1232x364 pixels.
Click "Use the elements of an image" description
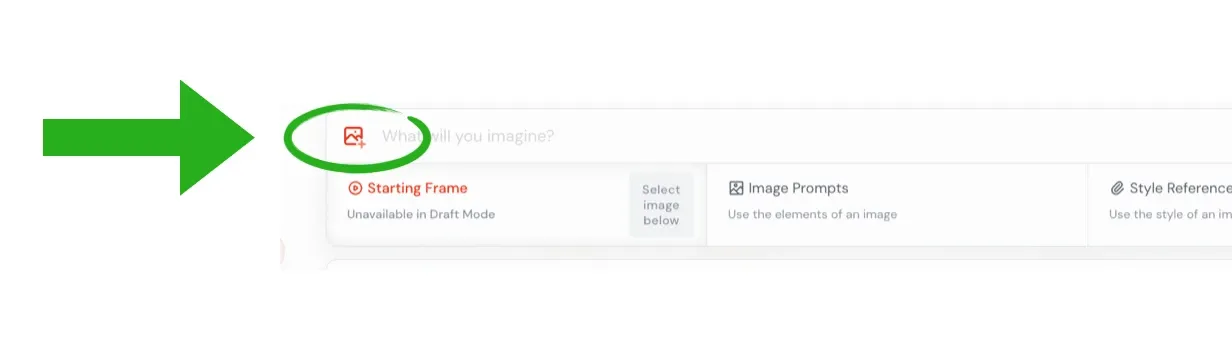[812, 214]
